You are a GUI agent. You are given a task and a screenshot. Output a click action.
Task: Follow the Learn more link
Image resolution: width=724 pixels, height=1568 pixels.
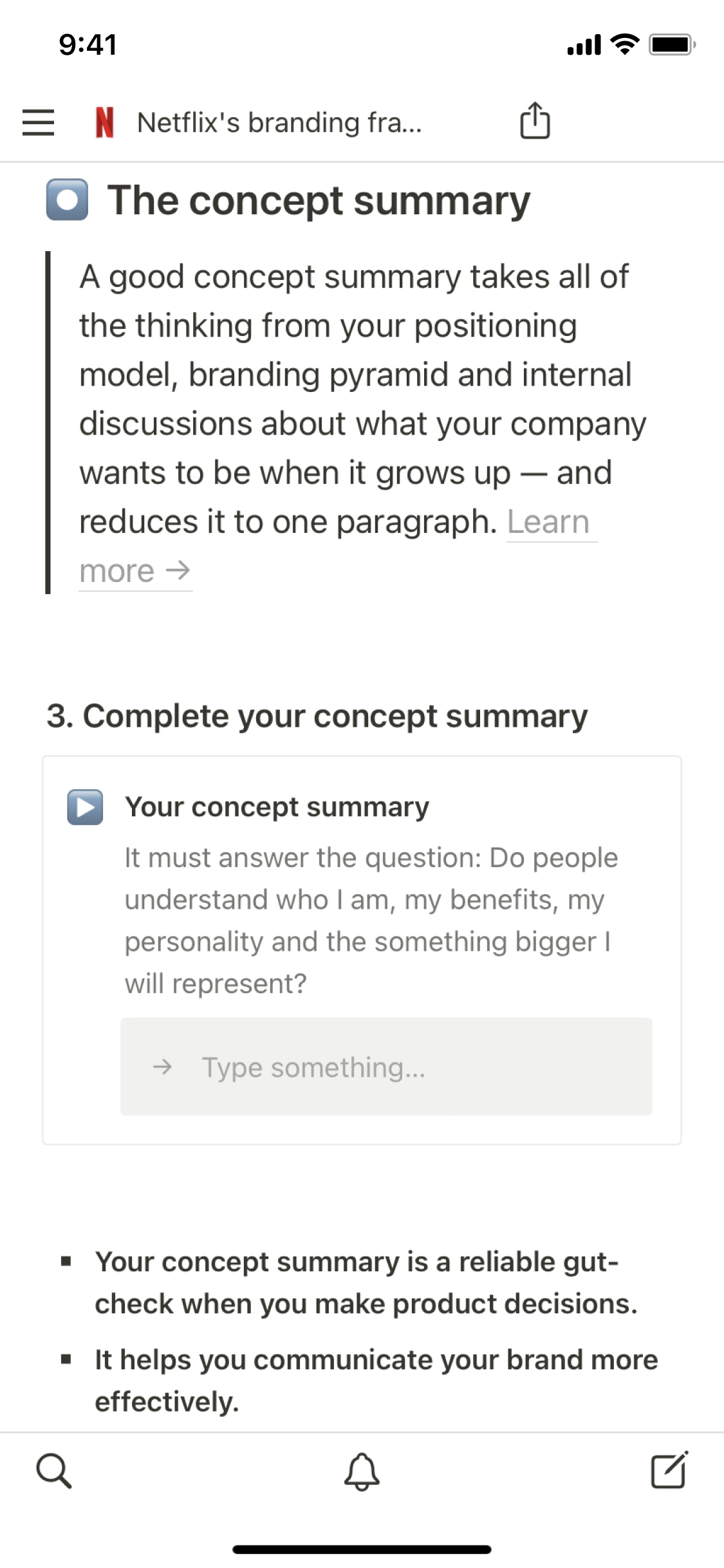[x=547, y=522]
